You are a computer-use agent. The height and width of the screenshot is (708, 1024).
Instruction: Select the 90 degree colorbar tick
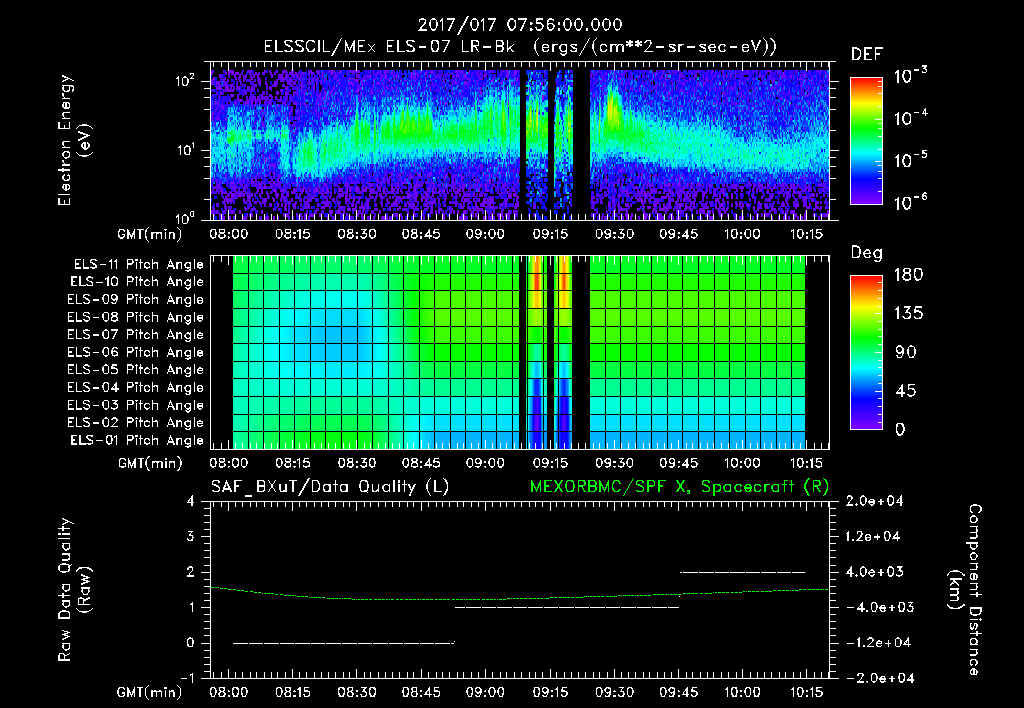tap(906, 352)
